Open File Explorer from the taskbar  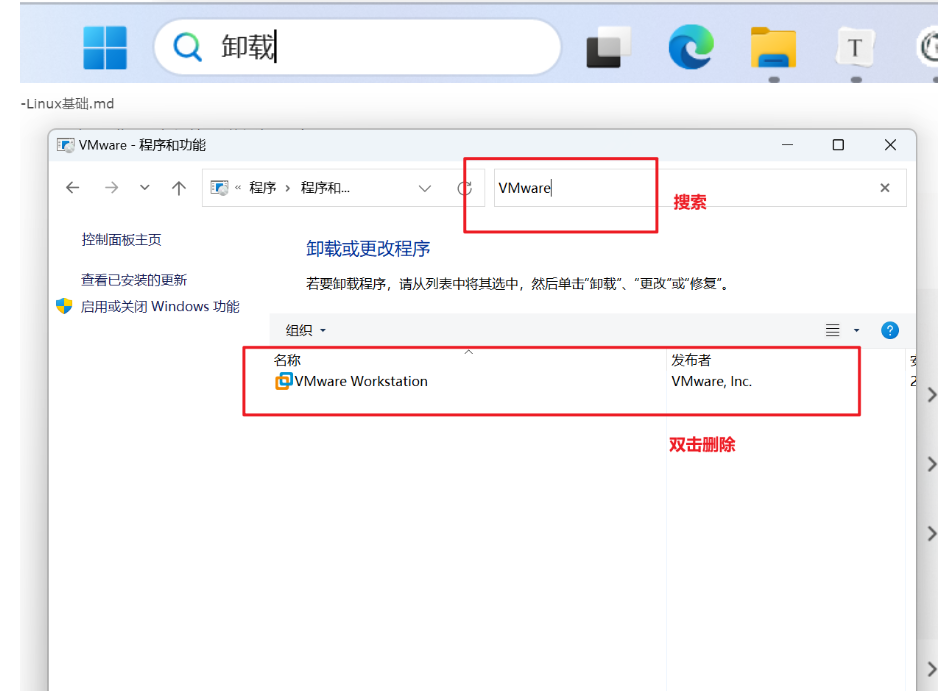click(773, 48)
